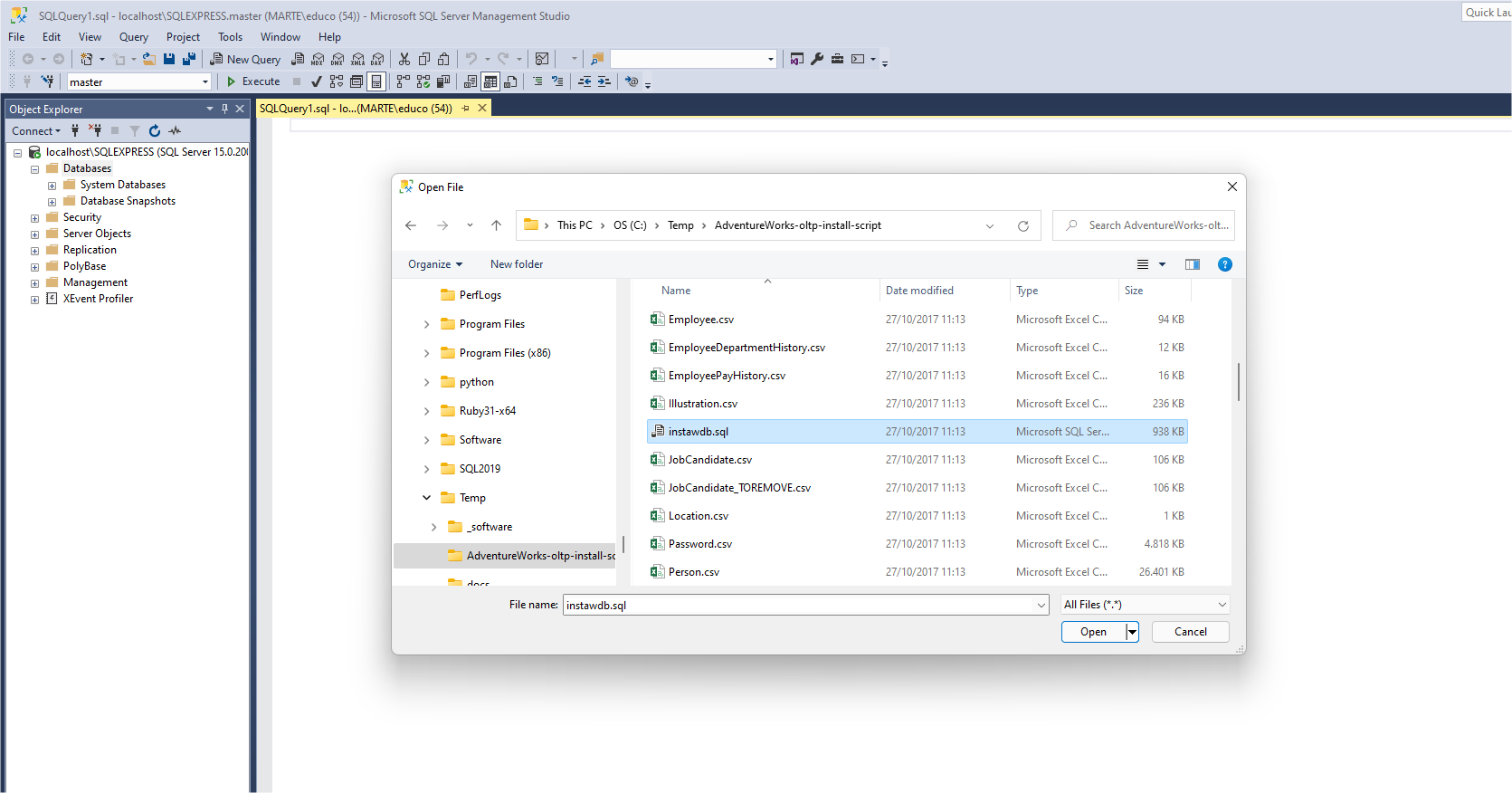Click the Save All icon in toolbar
Screen dimensions: 1512x793
189,59
